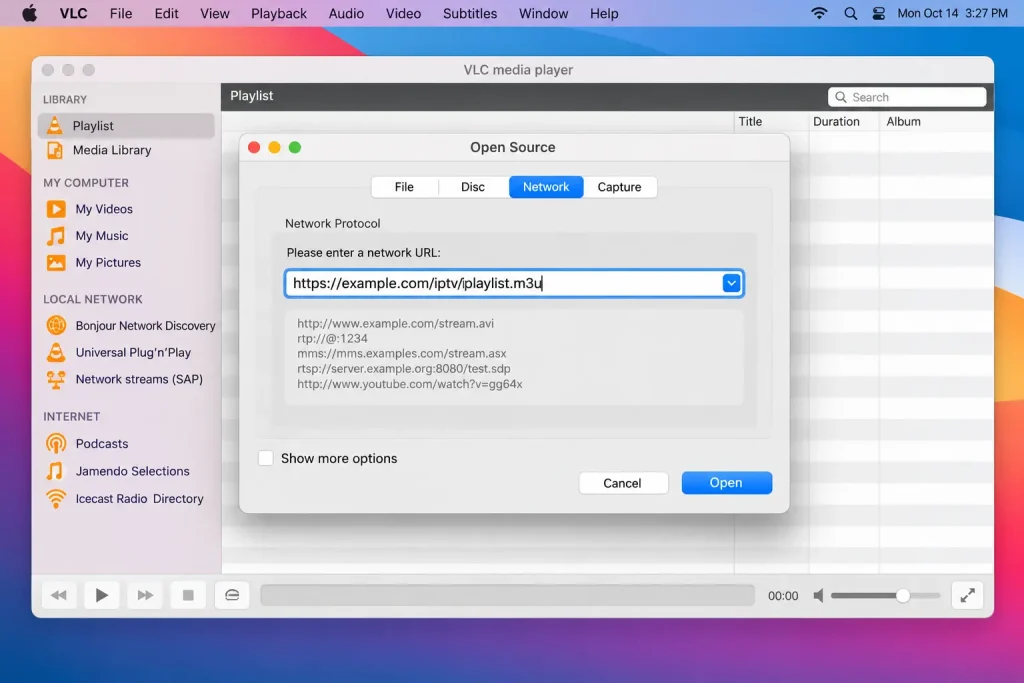
Task: Select Universal Plug'n'Play cone icon
Action: pos(56,353)
